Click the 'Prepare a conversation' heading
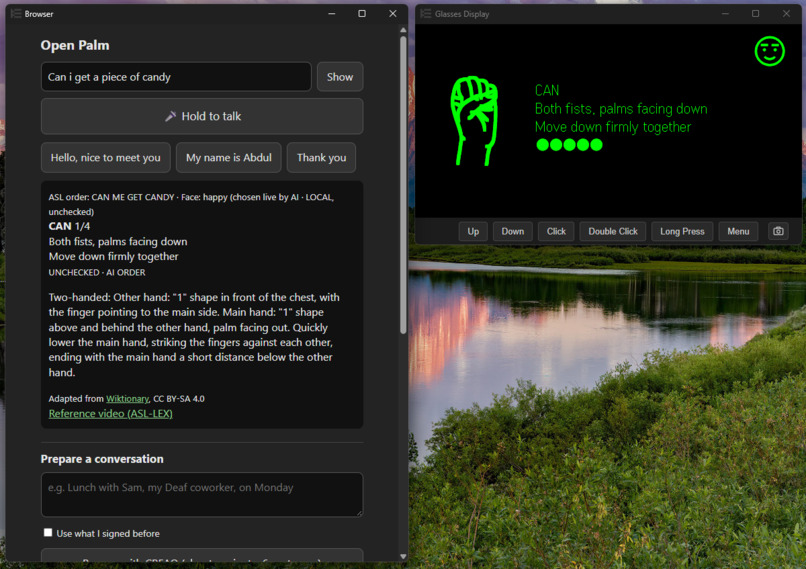The image size is (806, 569). 102,459
